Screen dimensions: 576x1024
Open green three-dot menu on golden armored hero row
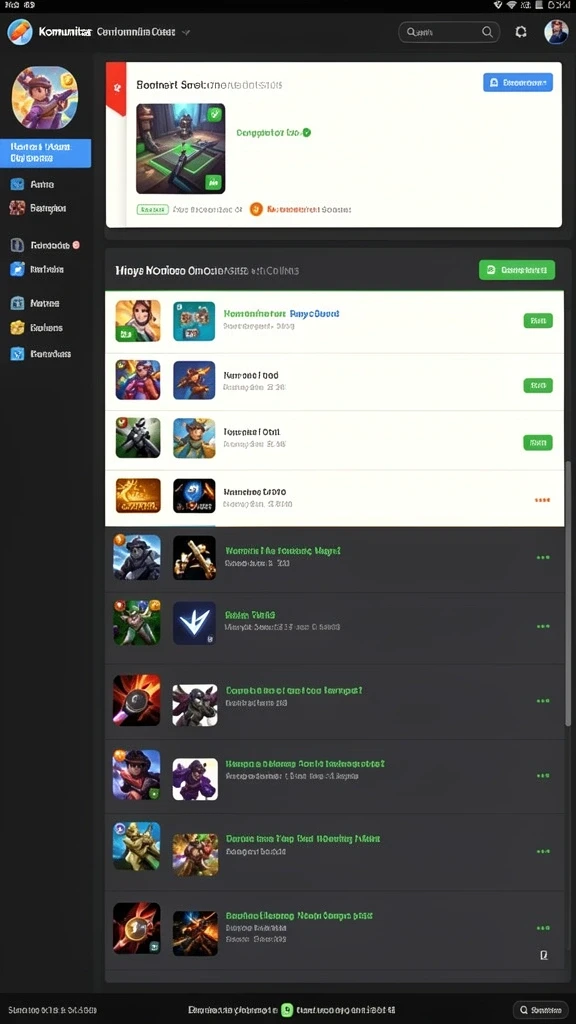click(x=543, y=852)
